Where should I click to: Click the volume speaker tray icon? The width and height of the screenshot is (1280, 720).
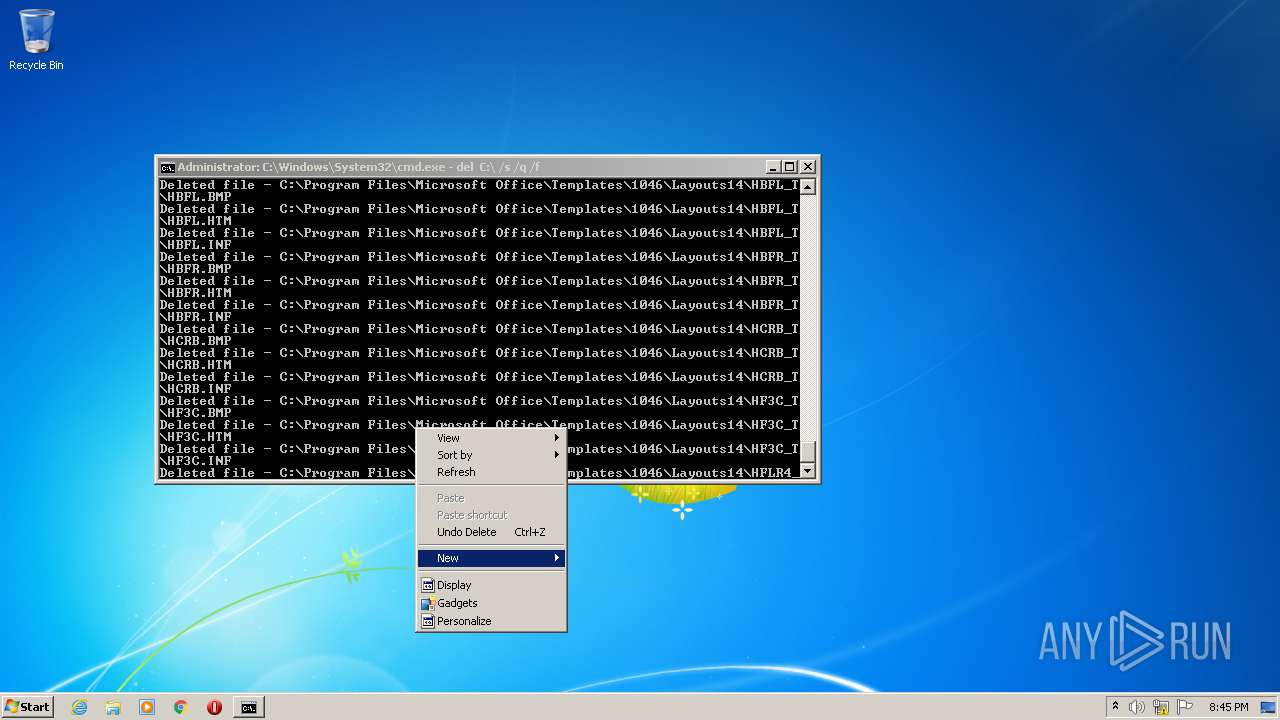[x=1137, y=707]
